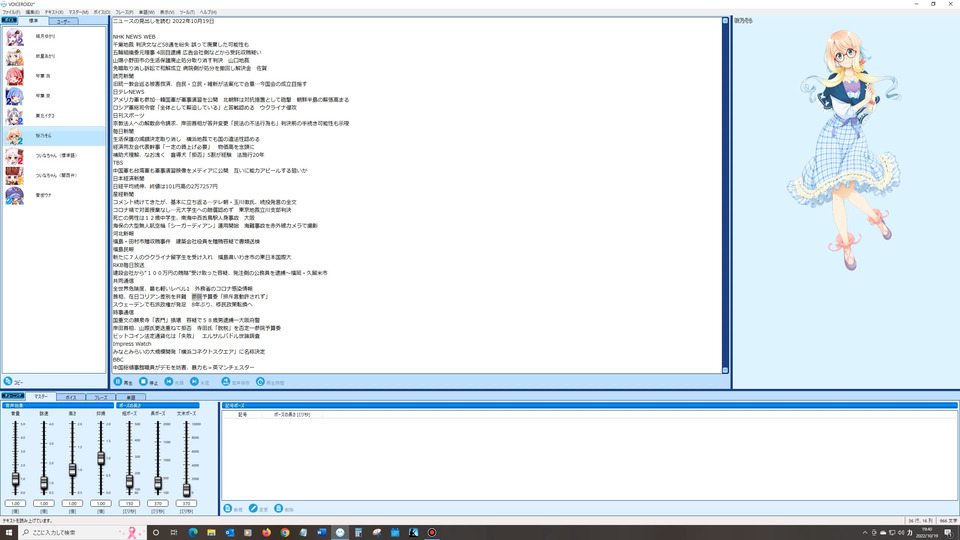Open the 単語 menu in the menu bar
Screen dimensions: 960x540
[x=146, y=12]
